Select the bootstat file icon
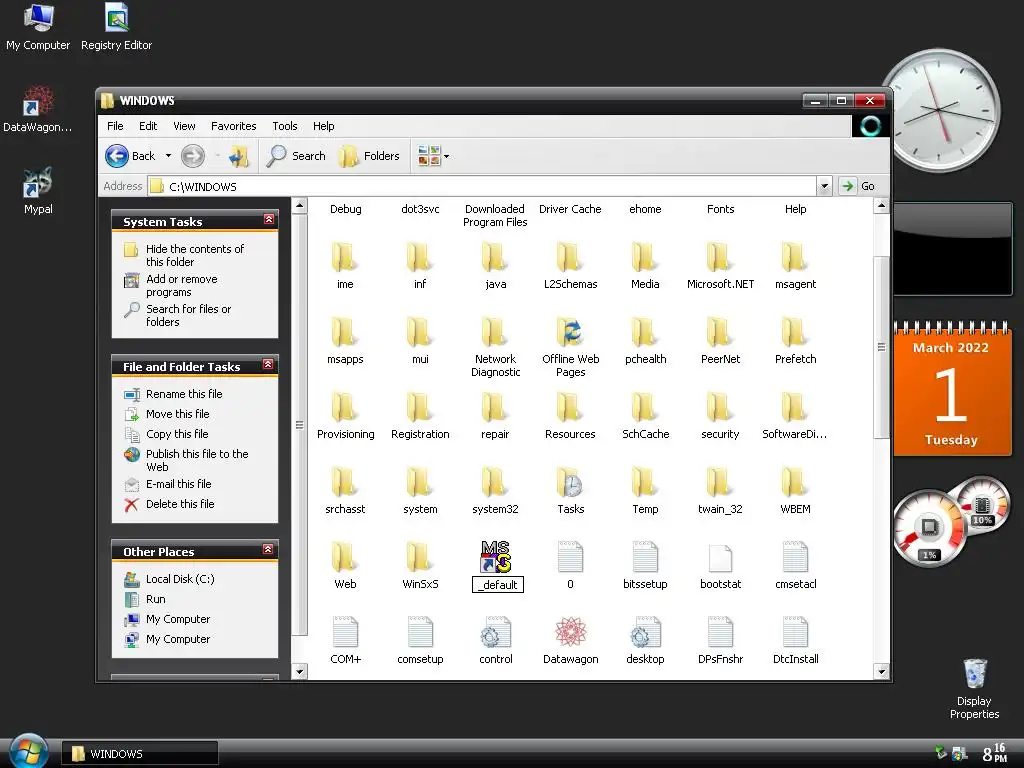The image size is (1024, 768). [x=720, y=558]
